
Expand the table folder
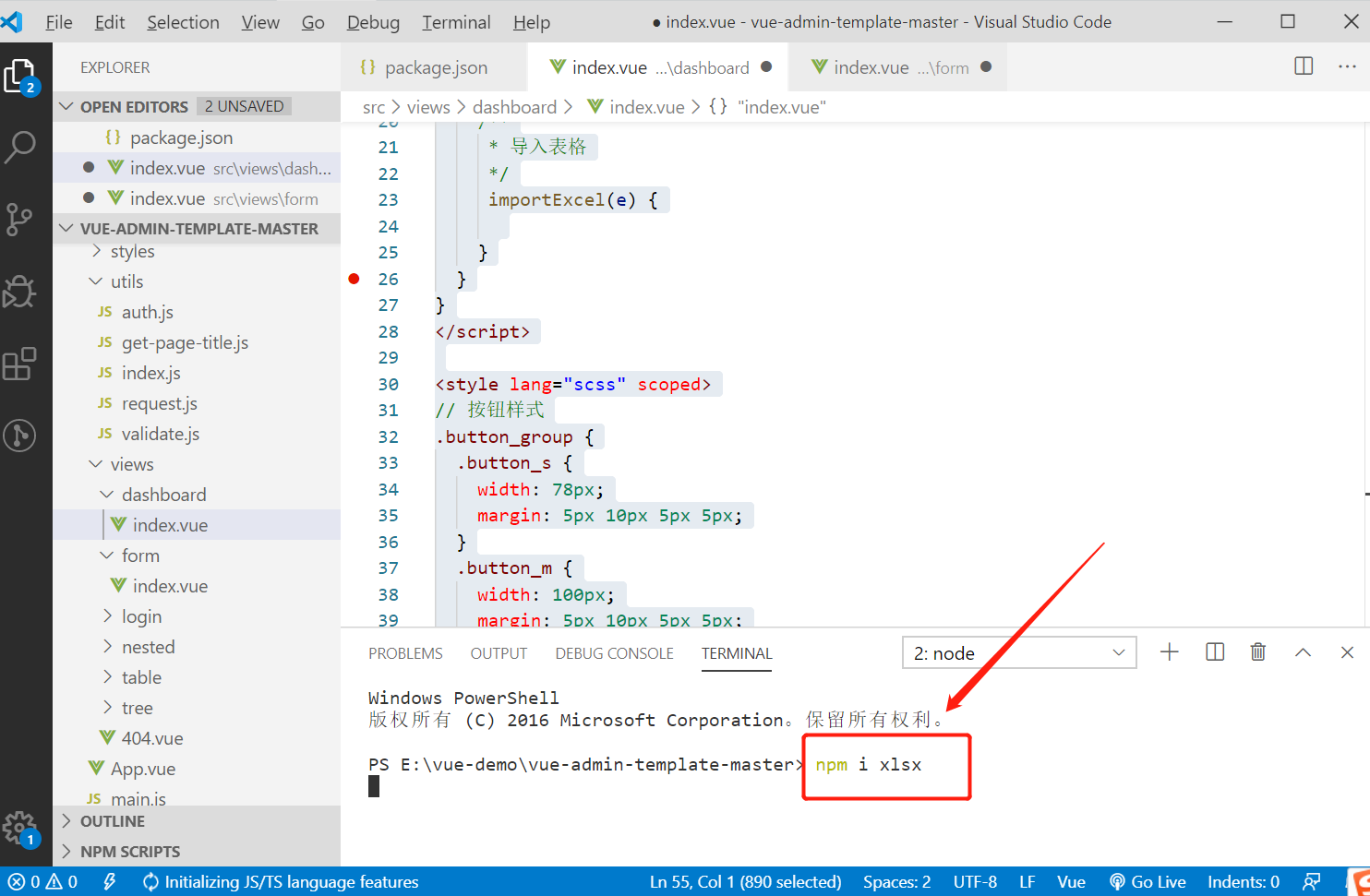[x=197, y=677]
